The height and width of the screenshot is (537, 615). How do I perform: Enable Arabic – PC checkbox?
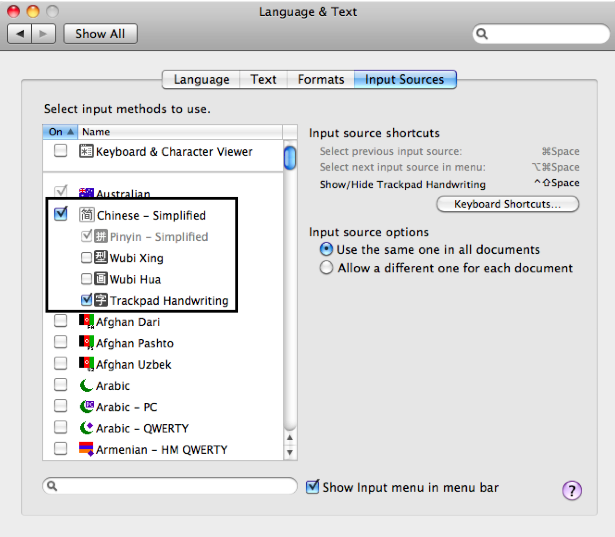click(x=60, y=406)
